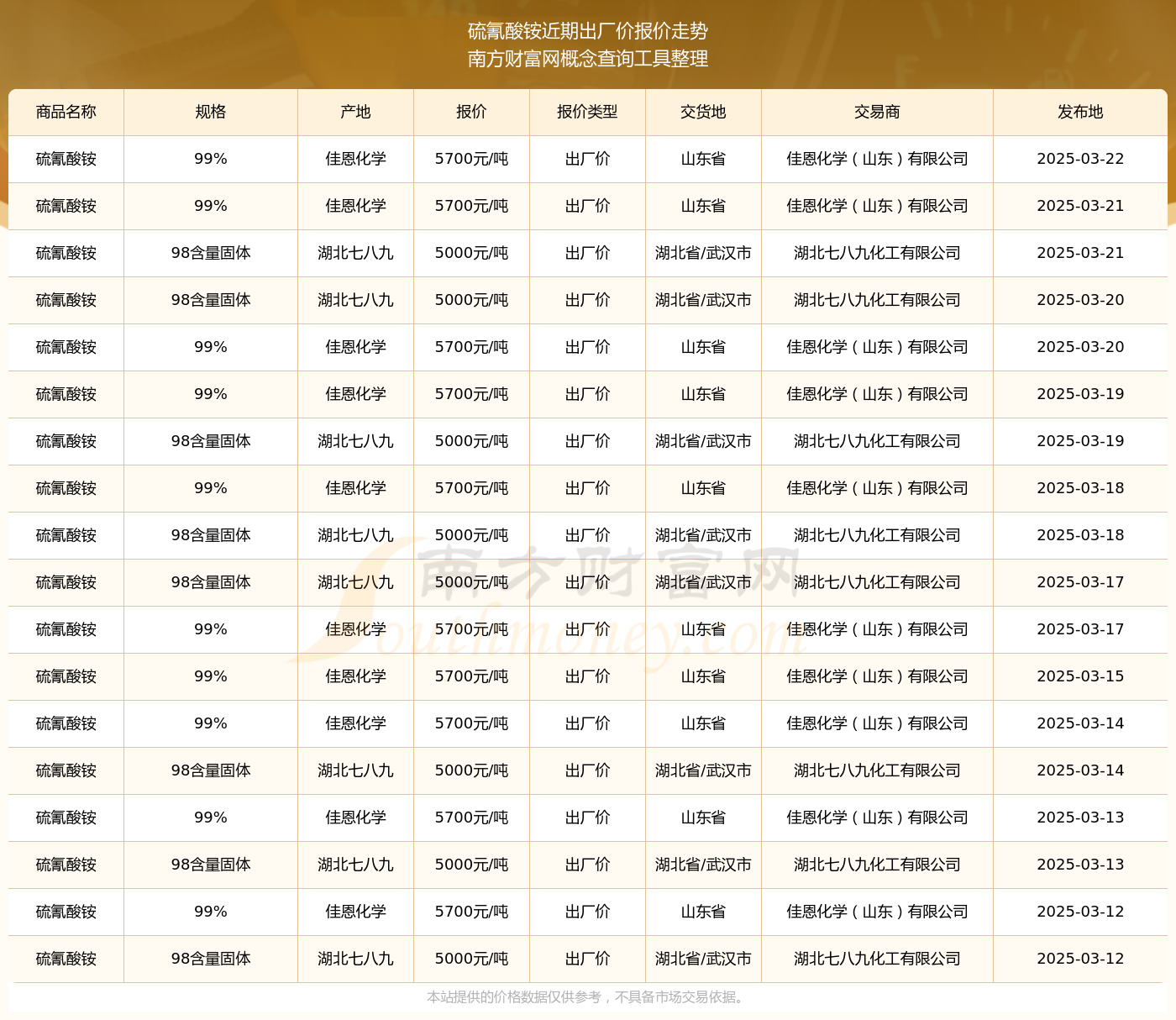The width and height of the screenshot is (1176, 1020).
Task: Click 山东省 in the 2025-03-19 row
Action: pyautogui.click(x=703, y=394)
